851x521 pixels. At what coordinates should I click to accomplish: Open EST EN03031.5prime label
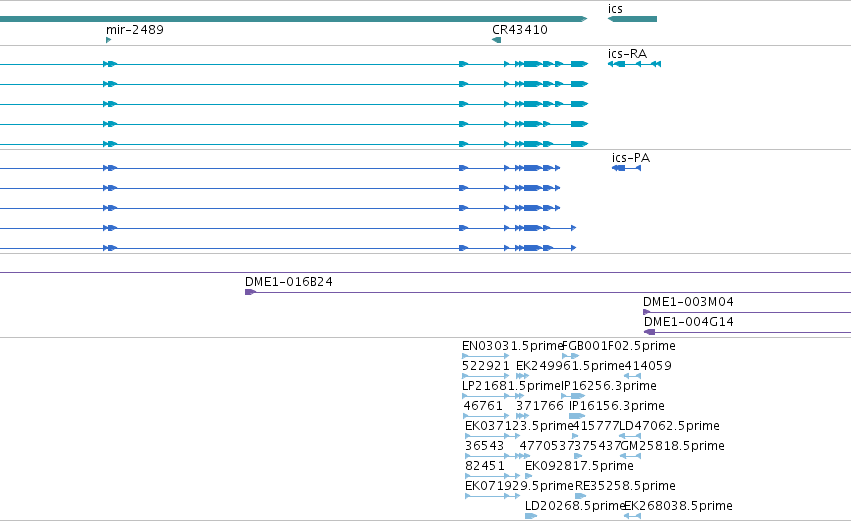(512, 346)
